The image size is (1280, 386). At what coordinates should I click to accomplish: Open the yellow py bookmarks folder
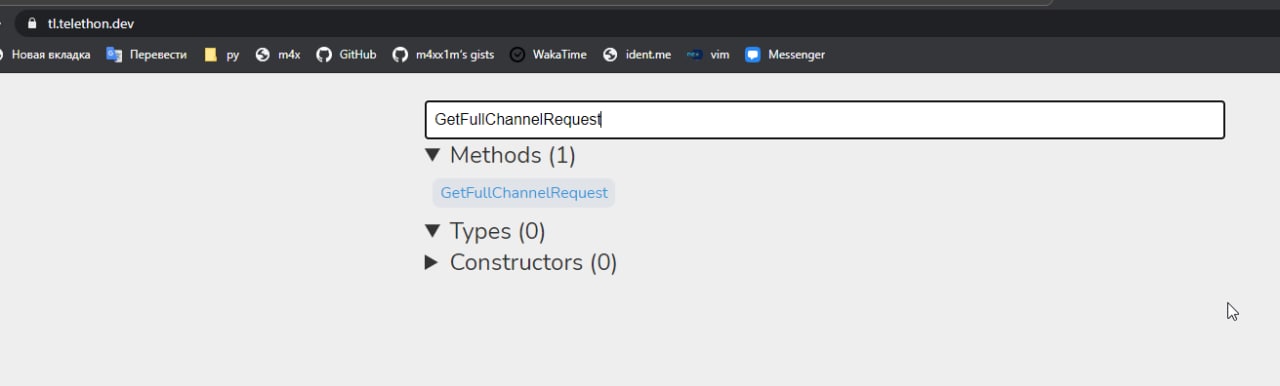pos(210,55)
